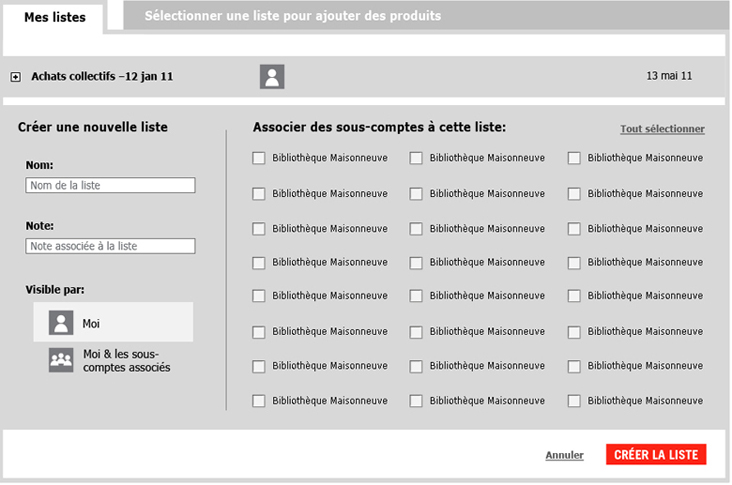The image size is (732, 485).
Task: Click the Note associée à la liste field
Action: pos(110,246)
